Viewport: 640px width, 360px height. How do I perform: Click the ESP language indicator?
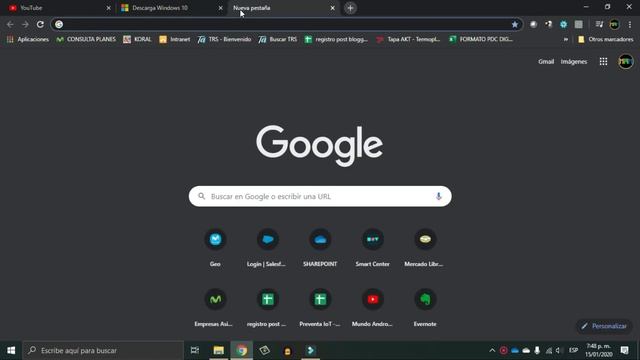pos(573,350)
